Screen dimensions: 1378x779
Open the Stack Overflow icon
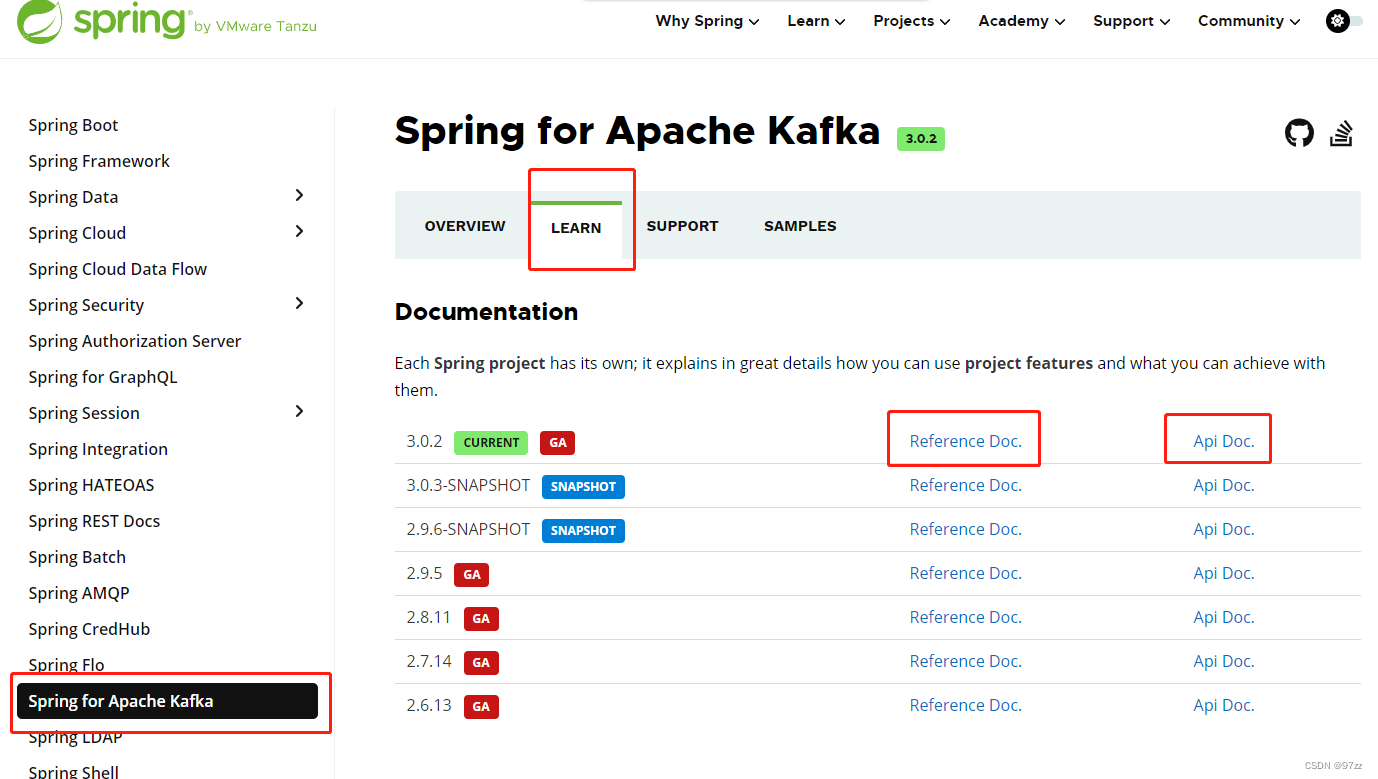pos(1341,133)
